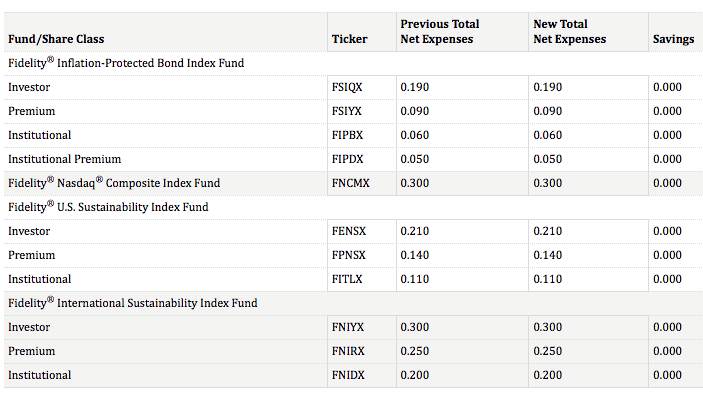Click the FNIDX ticker symbol
The image size is (703, 394).
click(x=348, y=375)
